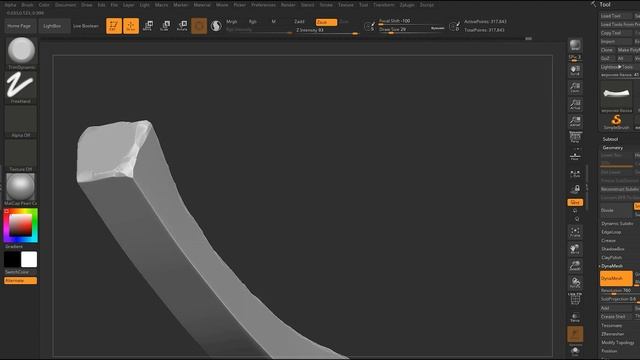Image resolution: width=640 pixels, height=360 pixels.
Task: Click the Move view icon
Action: pos(575,249)
